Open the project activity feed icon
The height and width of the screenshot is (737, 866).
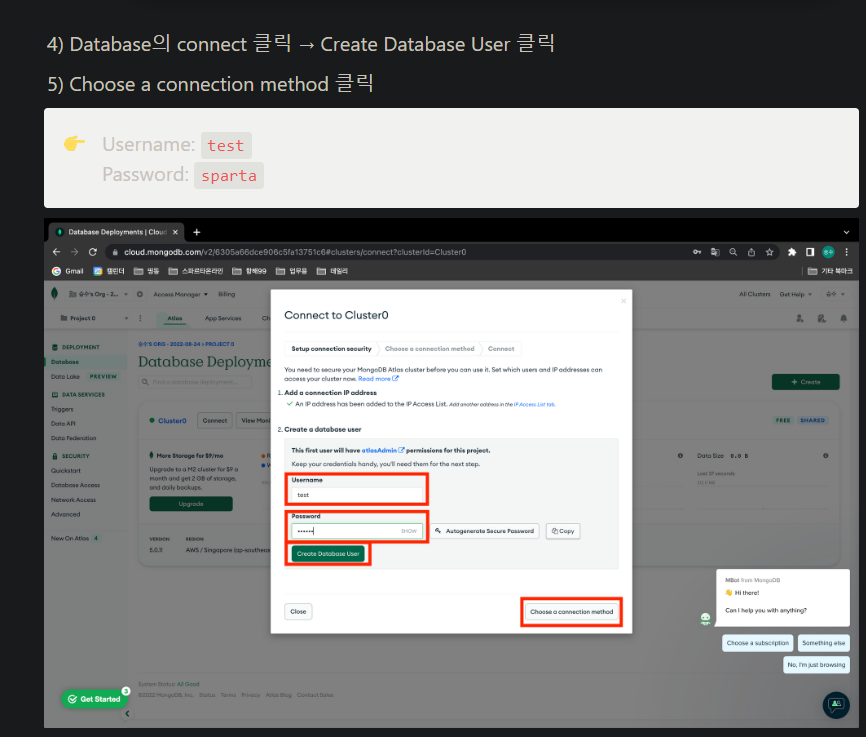[x=822, y=318]
